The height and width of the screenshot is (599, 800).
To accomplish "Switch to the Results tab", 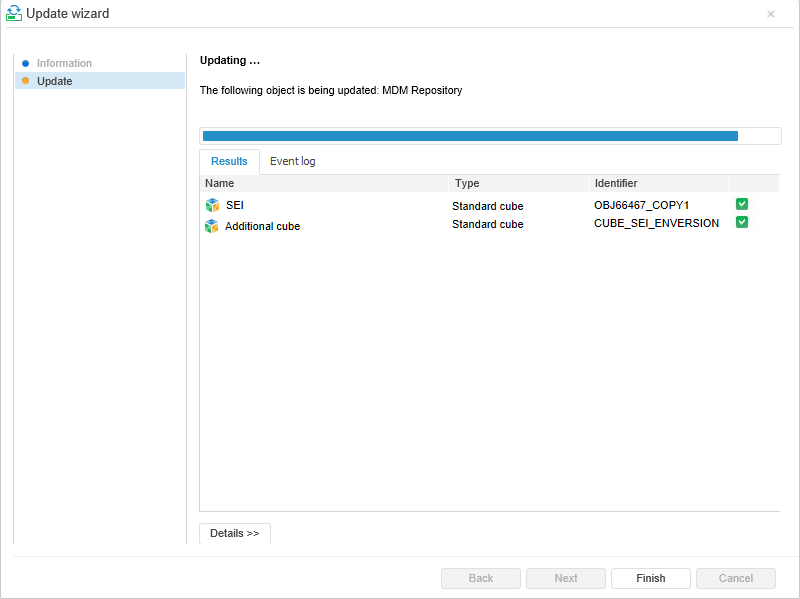I will pos(229,161).
